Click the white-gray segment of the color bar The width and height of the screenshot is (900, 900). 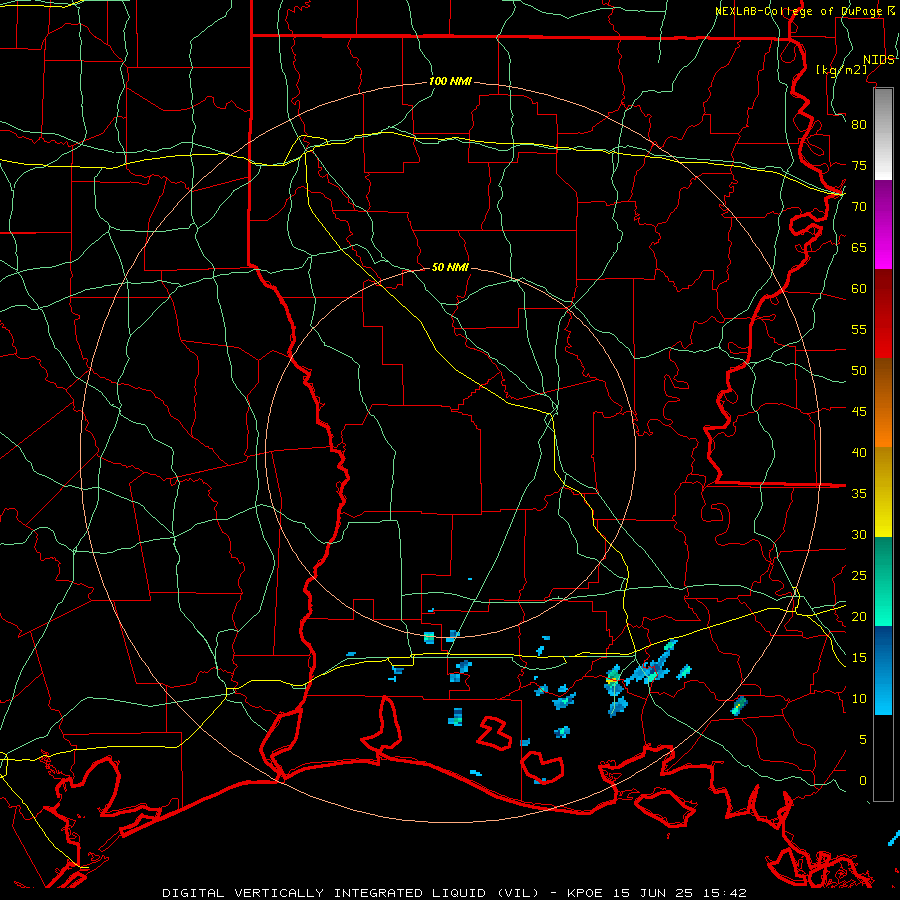point(883,134)
